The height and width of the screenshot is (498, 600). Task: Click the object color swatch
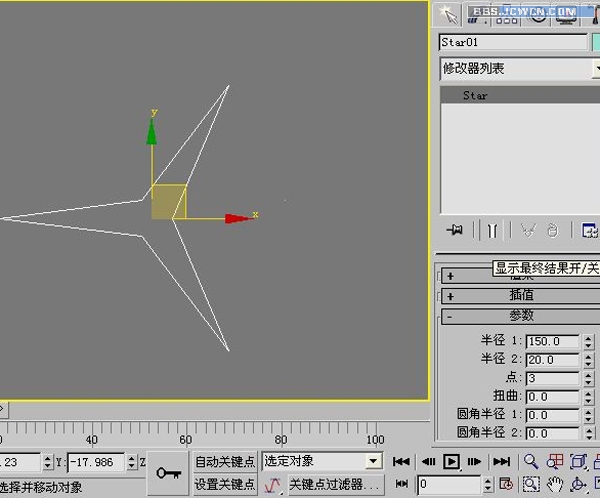pos(597,42)
